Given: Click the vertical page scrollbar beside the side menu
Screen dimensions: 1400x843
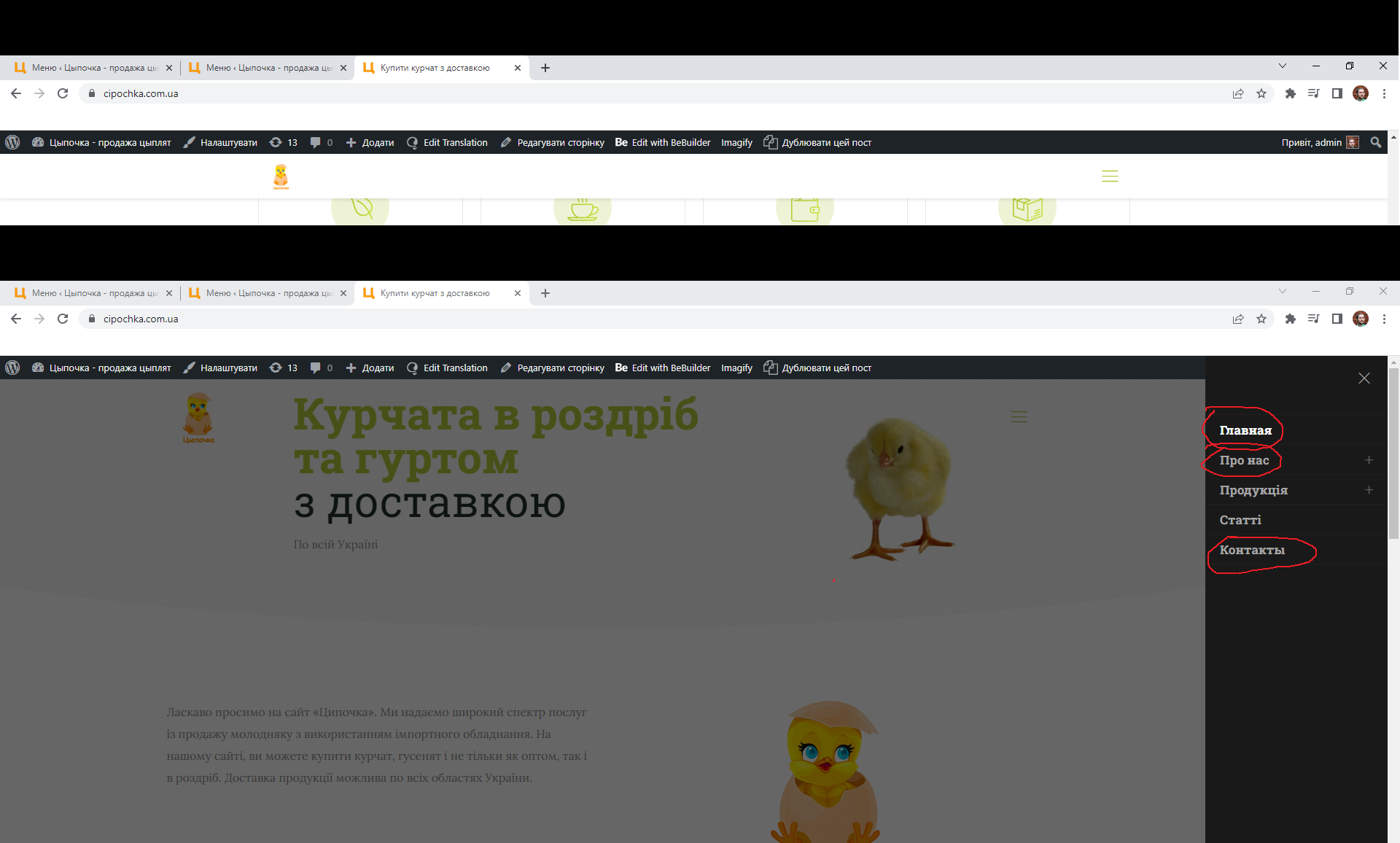Looking at the screenshot, I should pyautogui.click(x=1393, y=453).
